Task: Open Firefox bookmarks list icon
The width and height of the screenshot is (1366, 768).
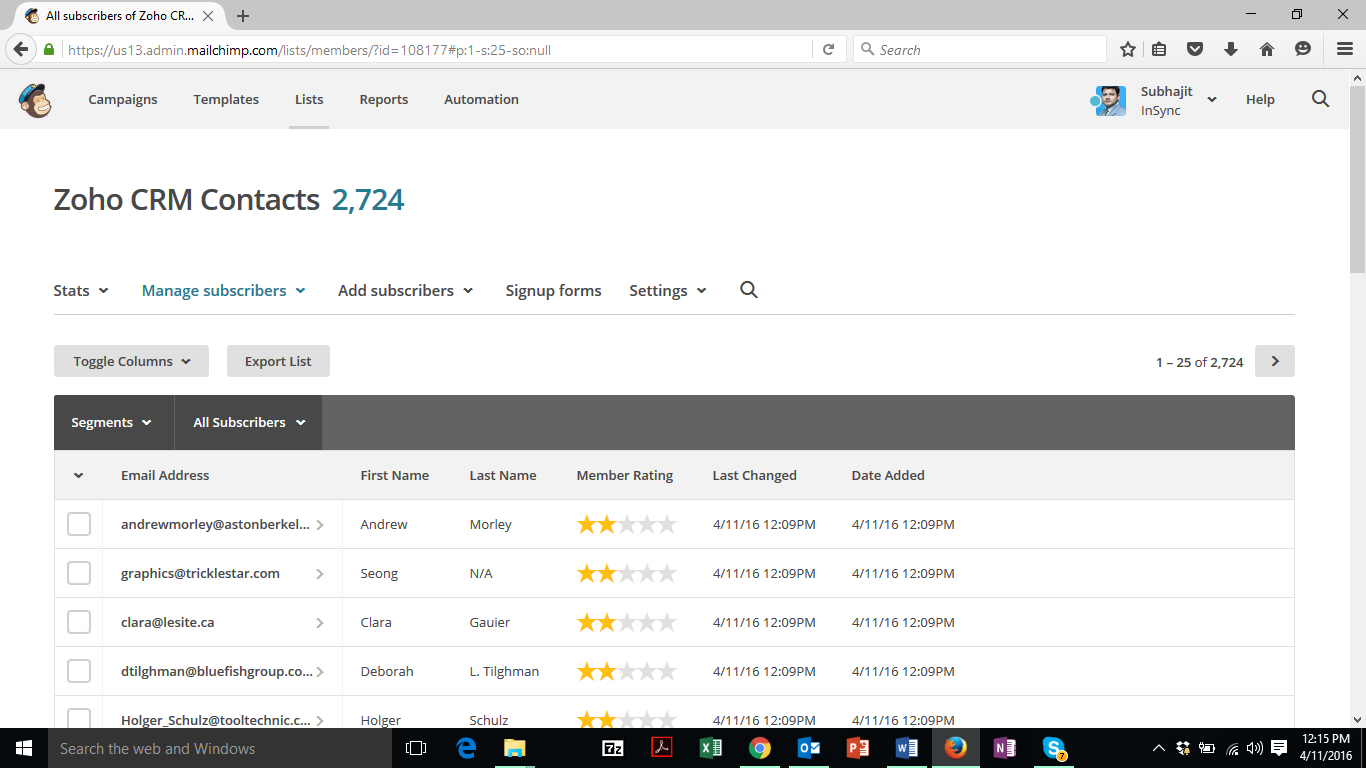Action: point(1159,49)
